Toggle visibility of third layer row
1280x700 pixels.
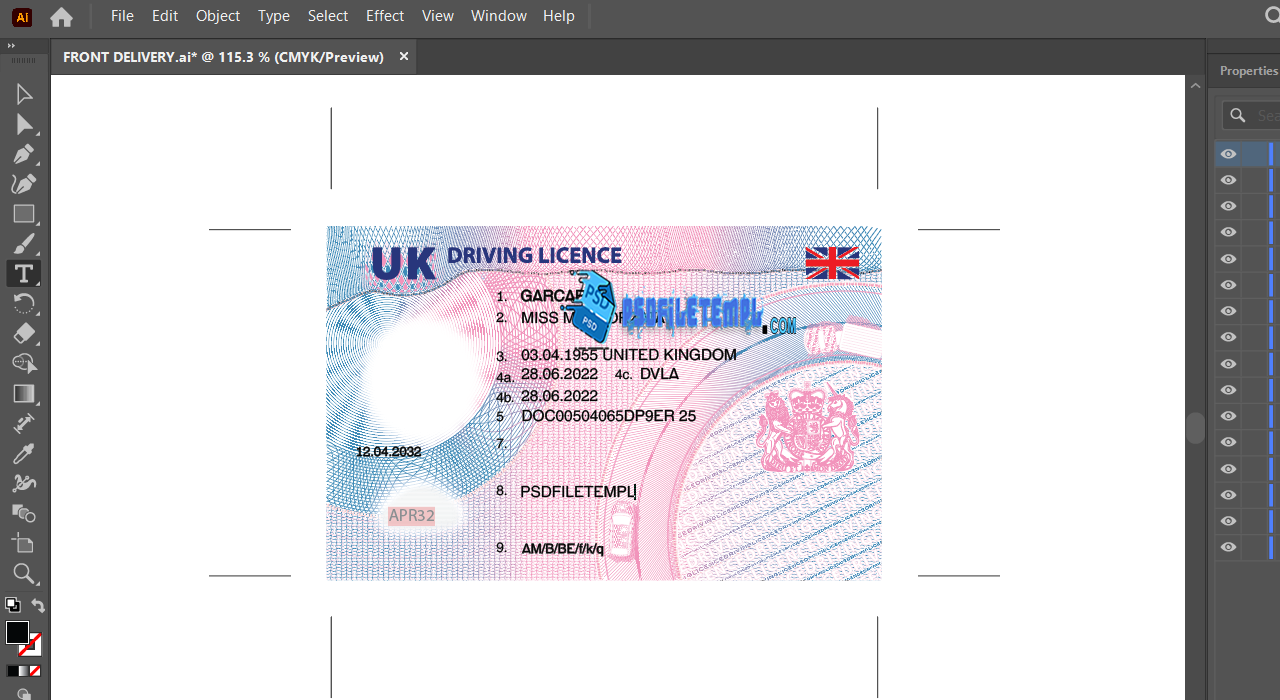(1229, 206)
